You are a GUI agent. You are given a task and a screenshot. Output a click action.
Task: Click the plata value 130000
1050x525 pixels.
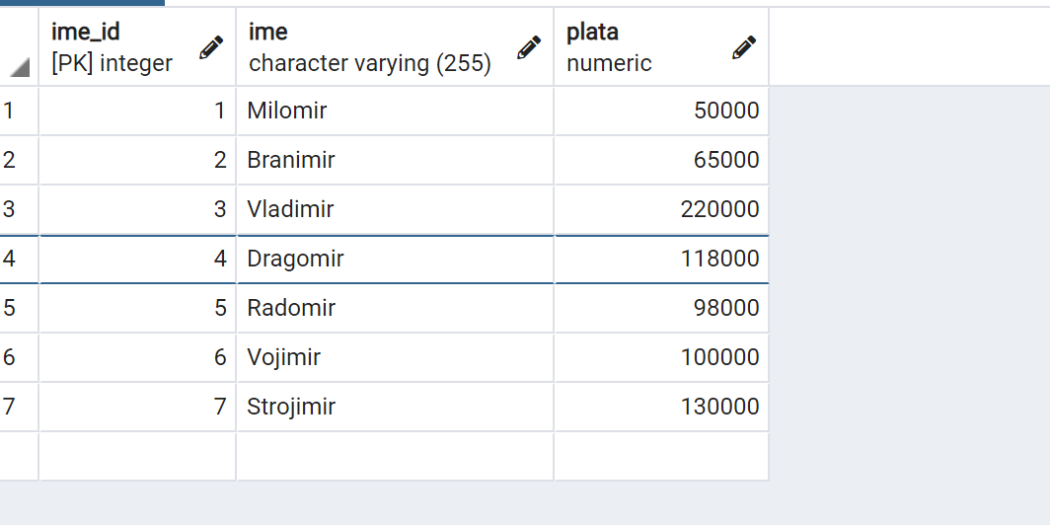720,406
